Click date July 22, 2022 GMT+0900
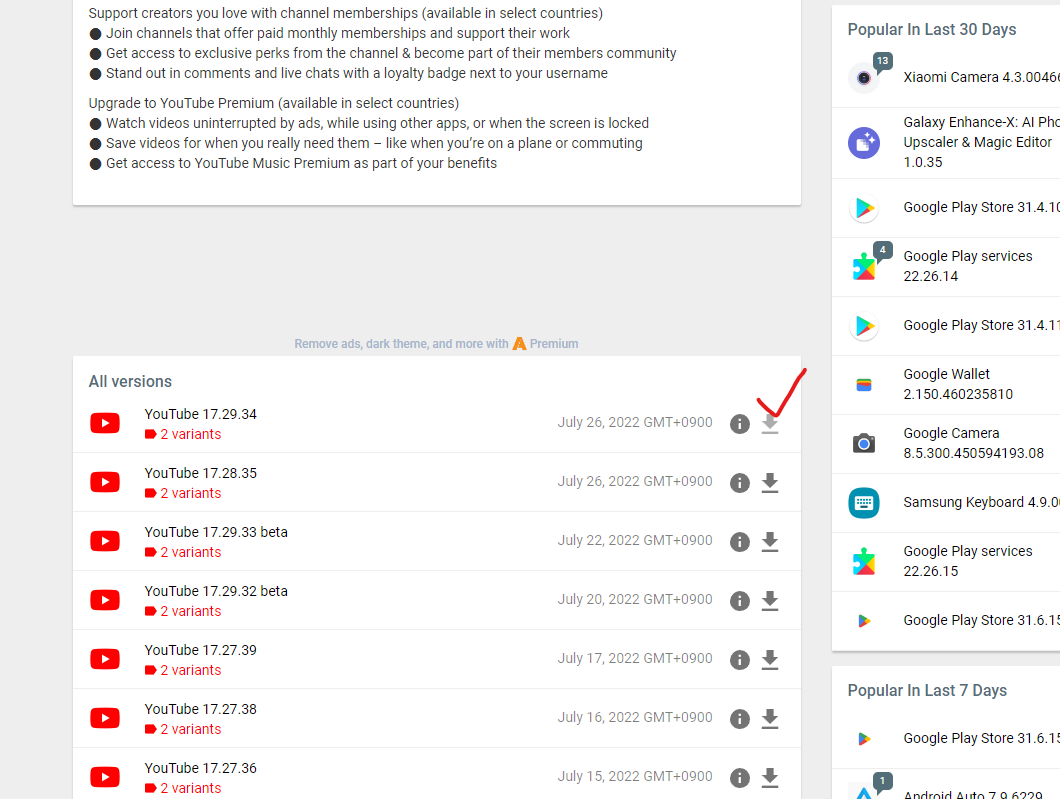Viewport: 1060px width, 799px height. pyautogui.click(x=635, y=540)
